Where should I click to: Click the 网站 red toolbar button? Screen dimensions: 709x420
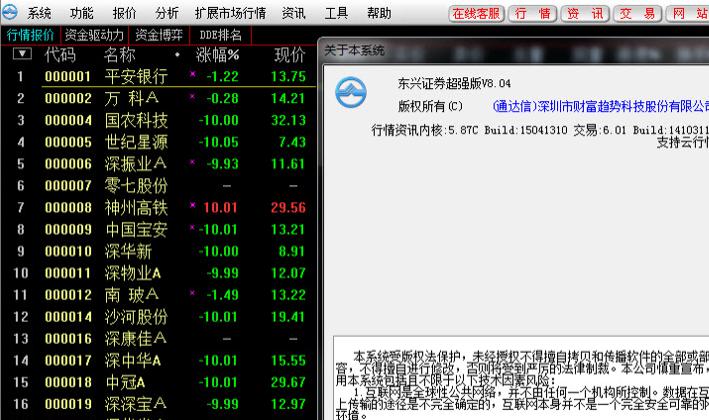pos(688,14)
